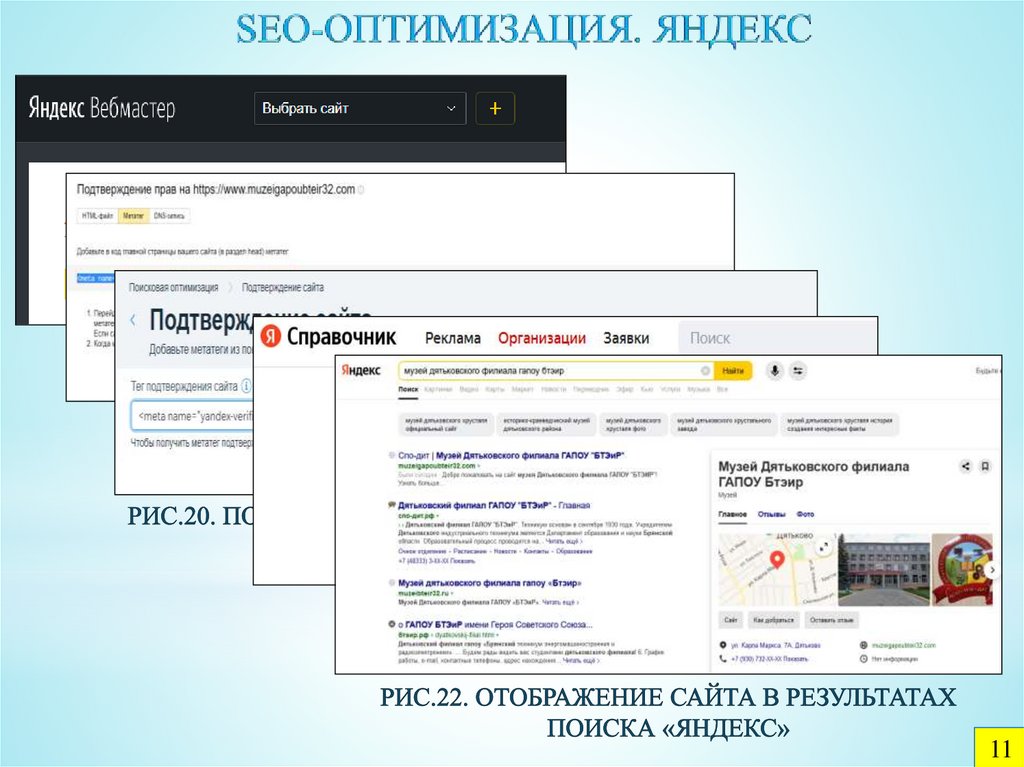Select the Картинки search tab
Screen dimensions: 1024x767
[439, 389]
